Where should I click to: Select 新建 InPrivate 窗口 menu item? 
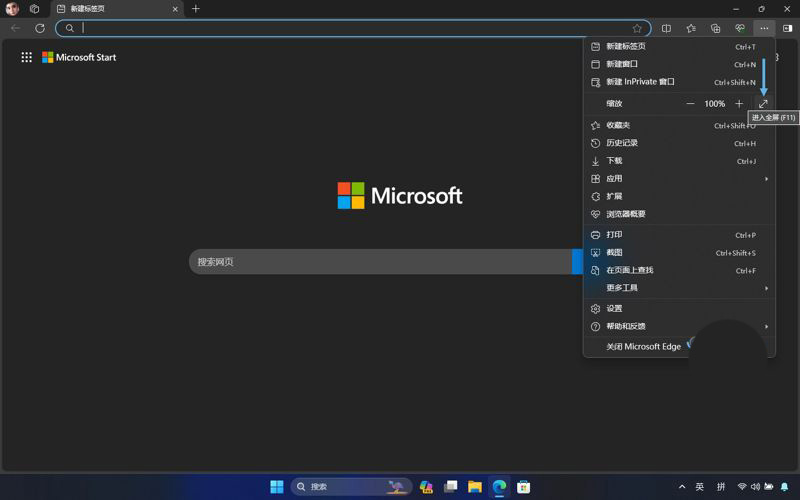coord(679,82)
